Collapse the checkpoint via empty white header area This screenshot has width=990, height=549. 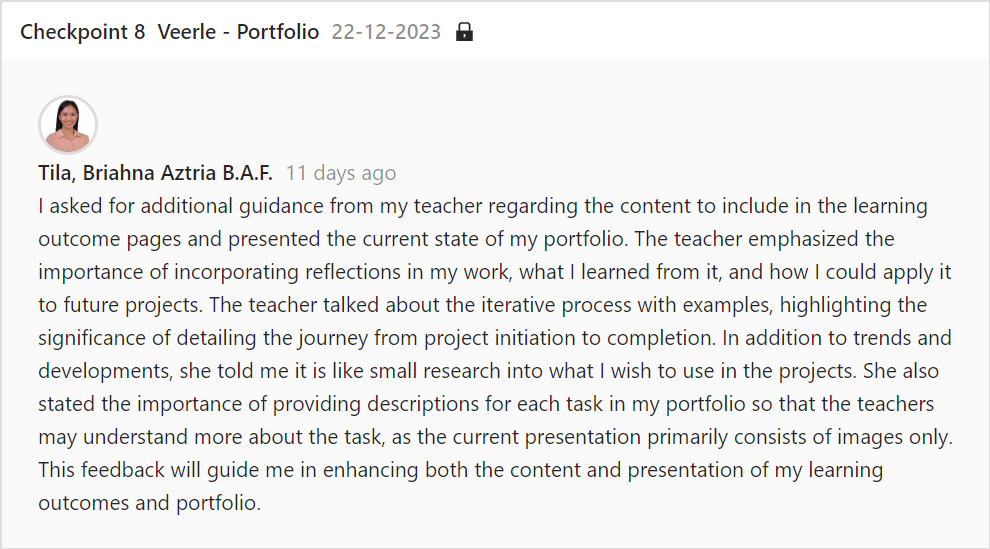pos(726,32)
